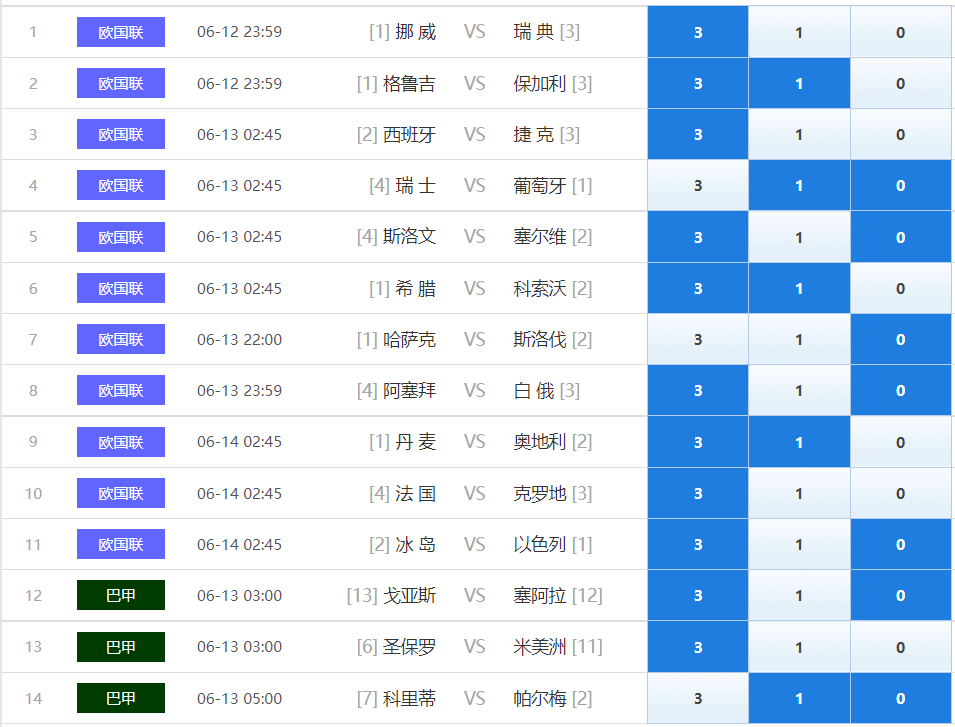Select 1 for 斯洛文 vs 塞尔维 match
The image size is (955, 727).
[799, 237]
